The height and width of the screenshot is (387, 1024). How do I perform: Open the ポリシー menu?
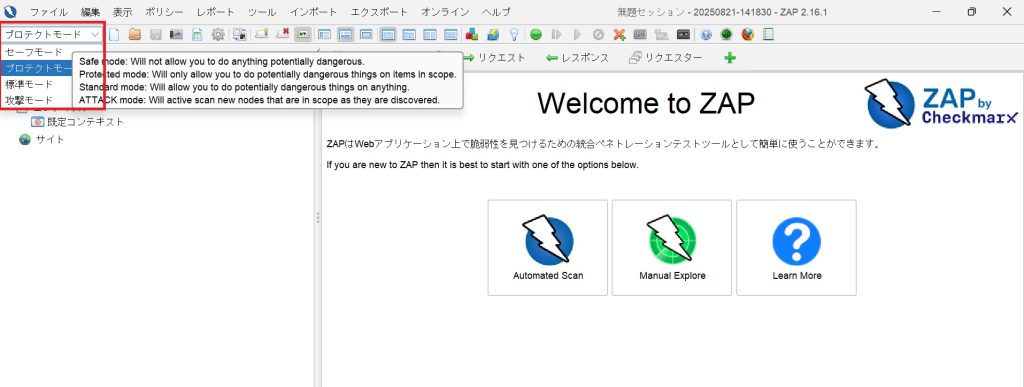pos(164,12)
